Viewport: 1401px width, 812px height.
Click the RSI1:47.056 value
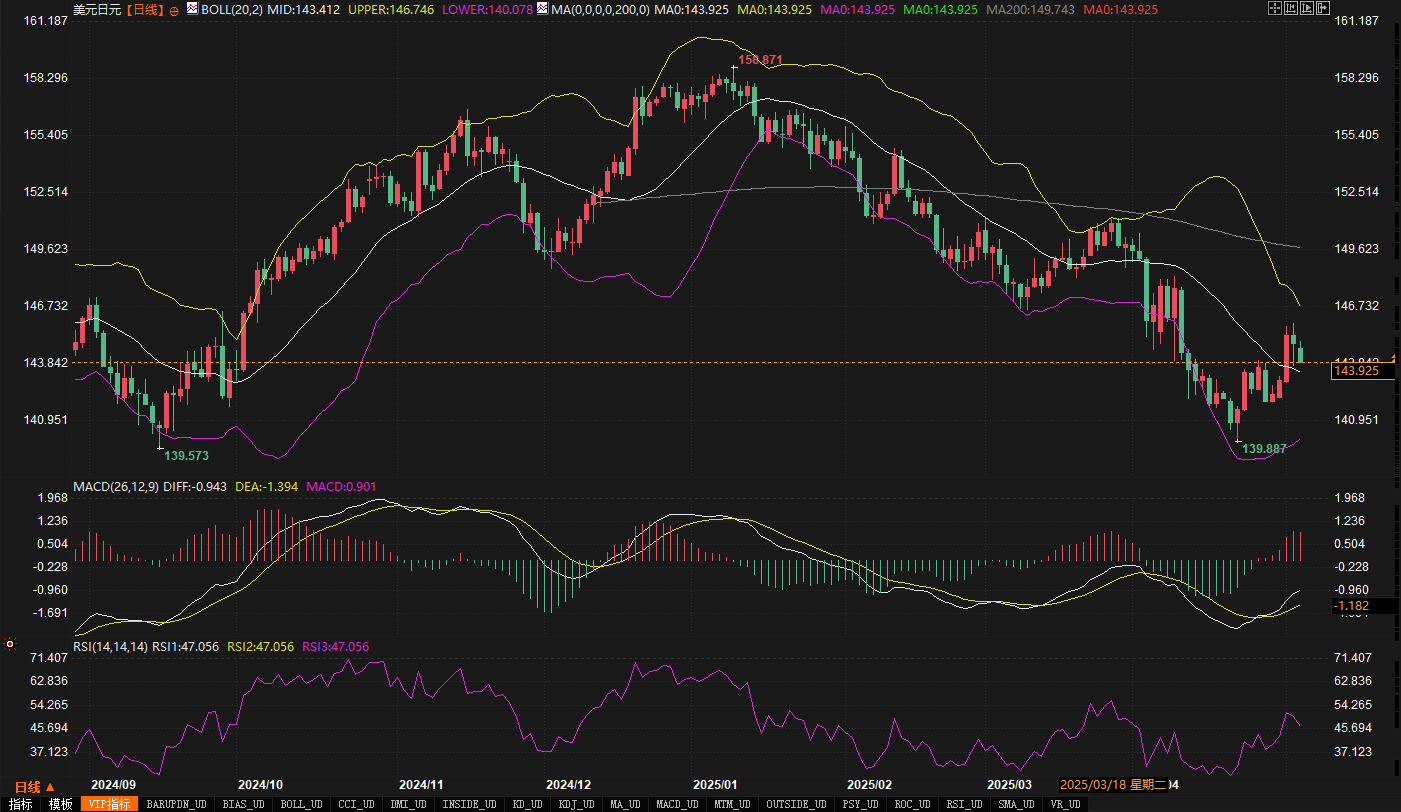(185, 647)
